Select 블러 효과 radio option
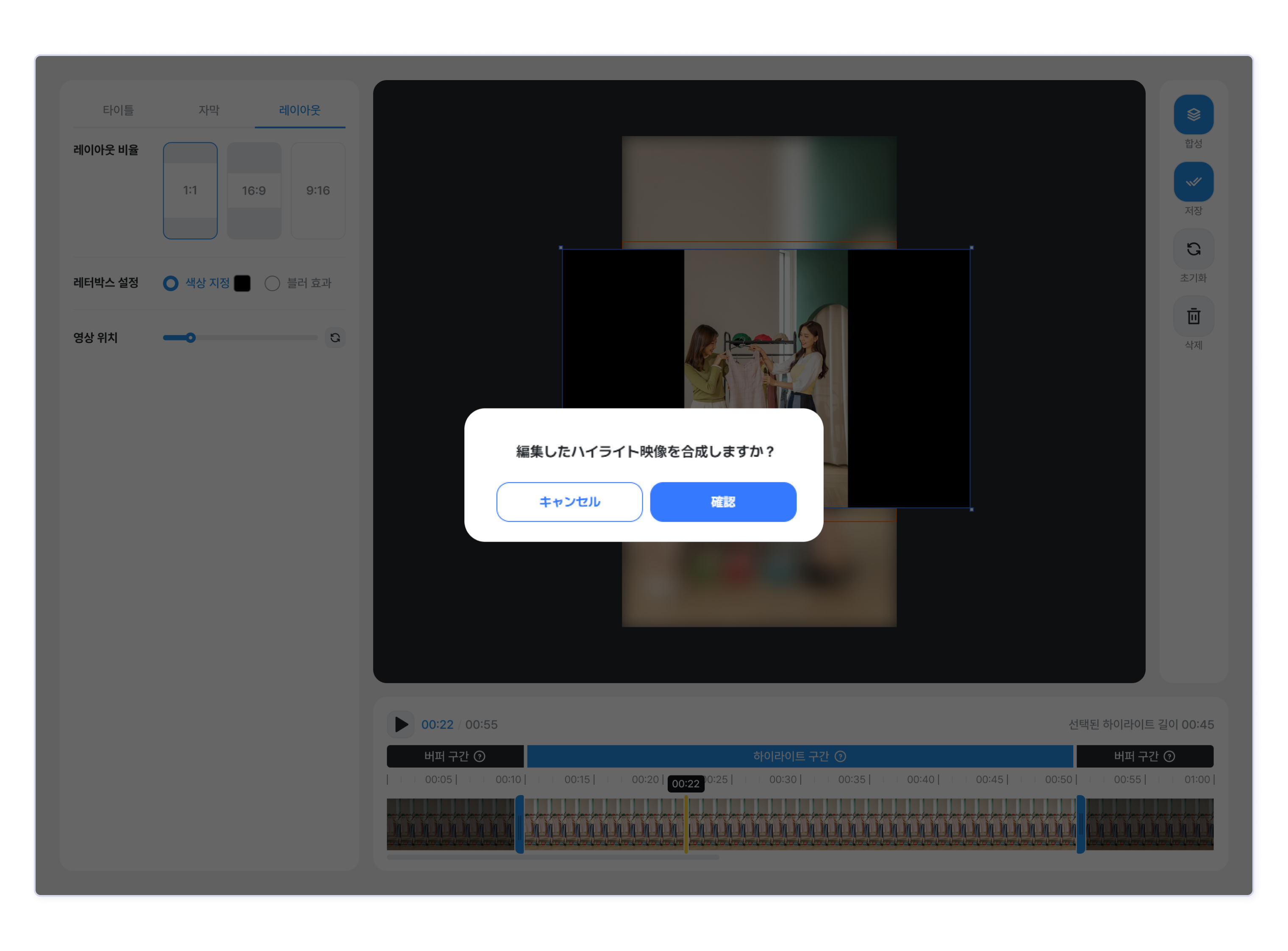 click(x=272, y=283)
